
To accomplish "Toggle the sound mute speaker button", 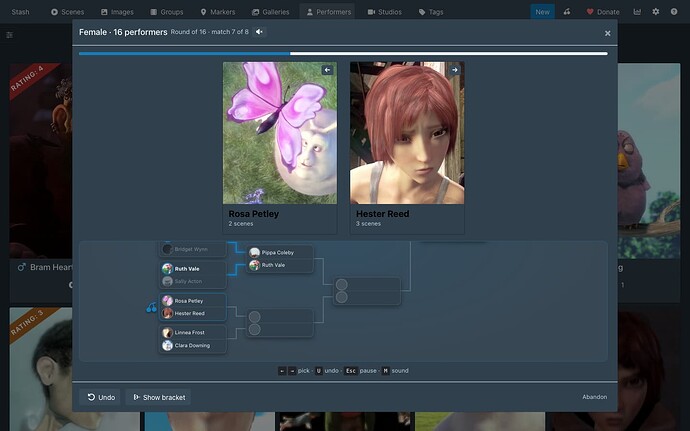I will 259,32.
